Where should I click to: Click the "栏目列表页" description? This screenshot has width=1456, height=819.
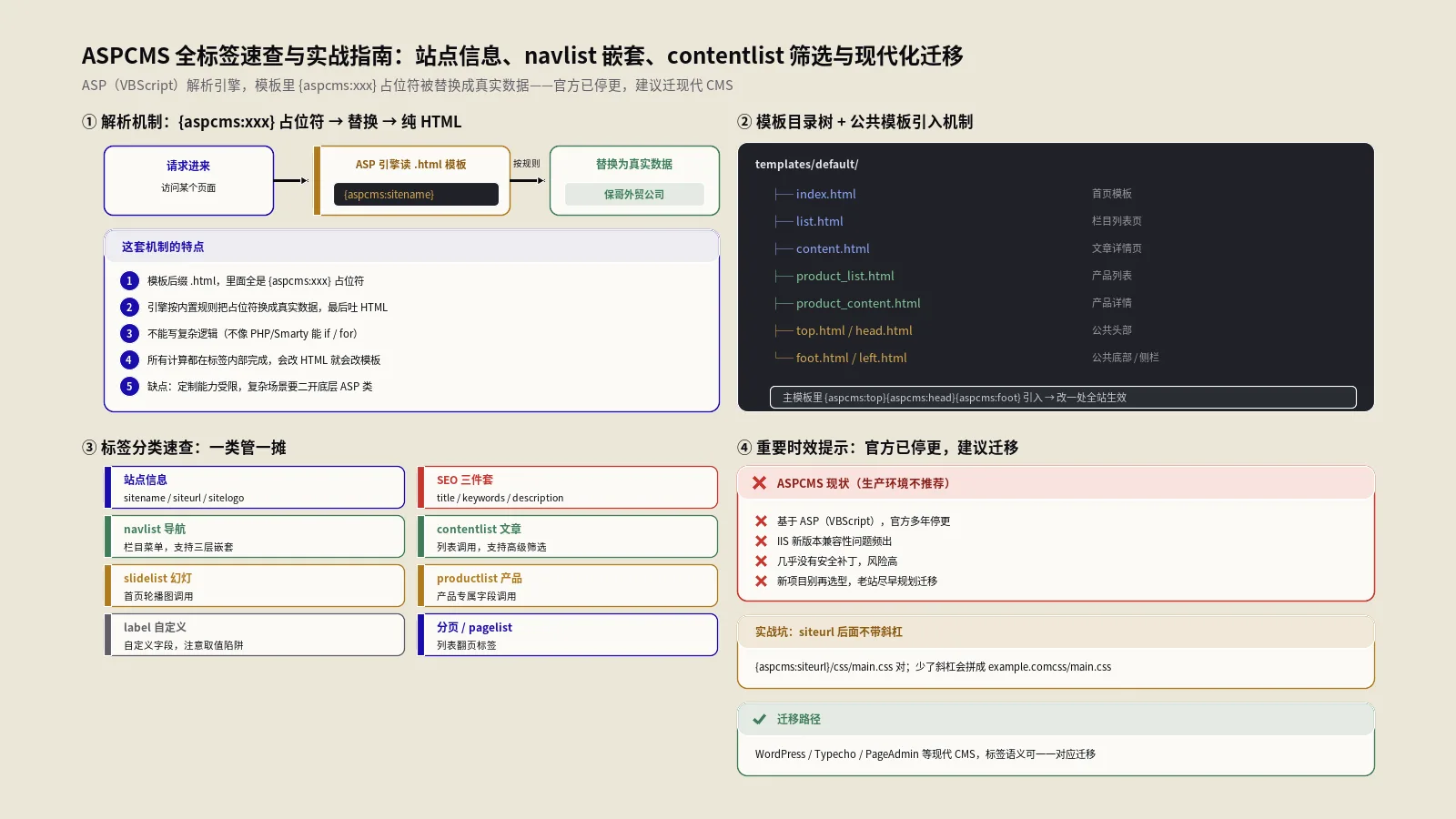1117,221
